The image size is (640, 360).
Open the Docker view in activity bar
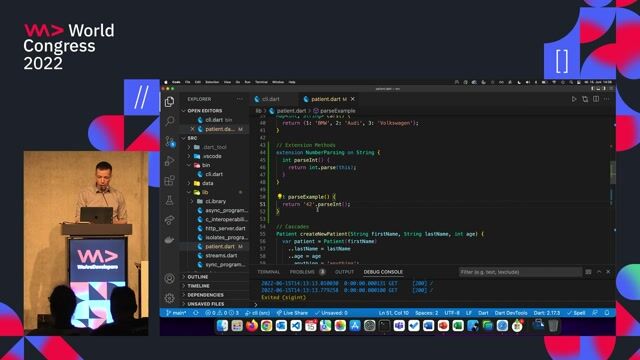pyautogui.click(x=169, y=240)
